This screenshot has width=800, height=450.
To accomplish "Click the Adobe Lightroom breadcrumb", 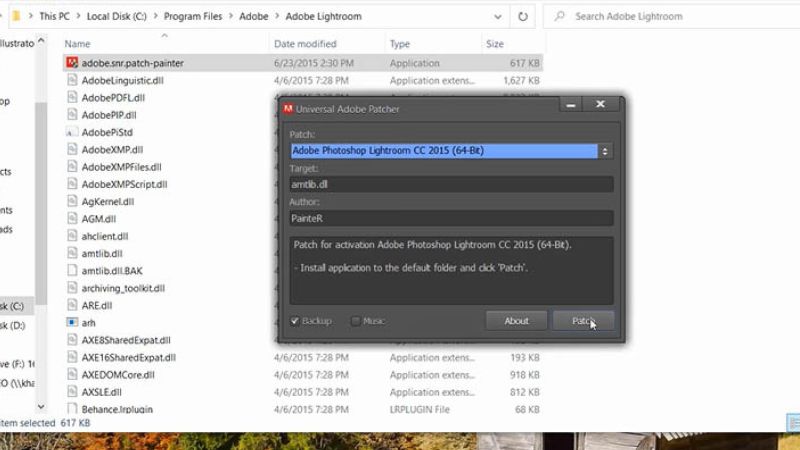I will (323, 16).
